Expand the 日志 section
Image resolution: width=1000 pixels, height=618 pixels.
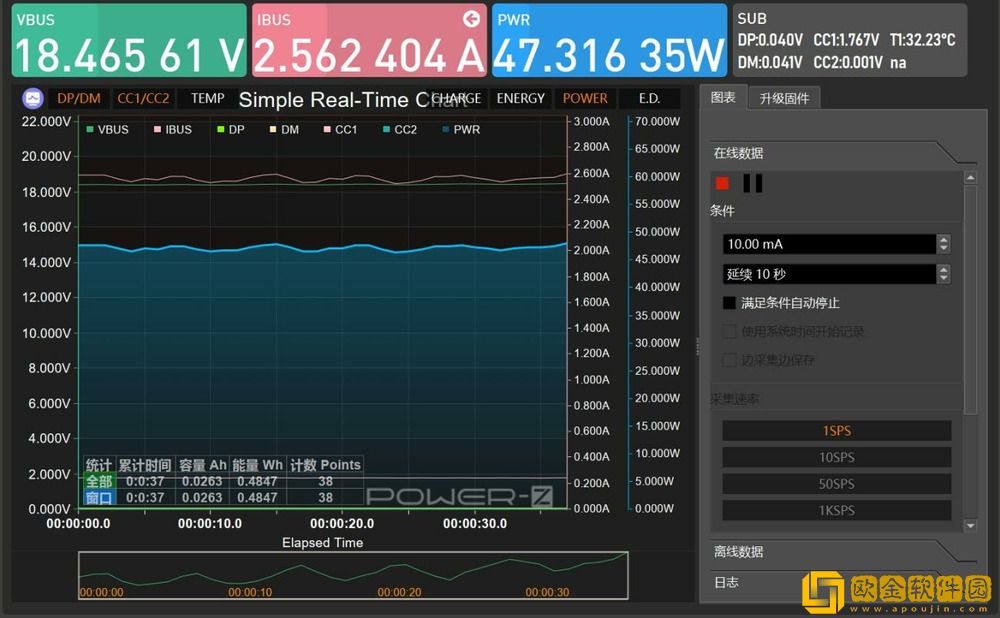tap(728, 583)
